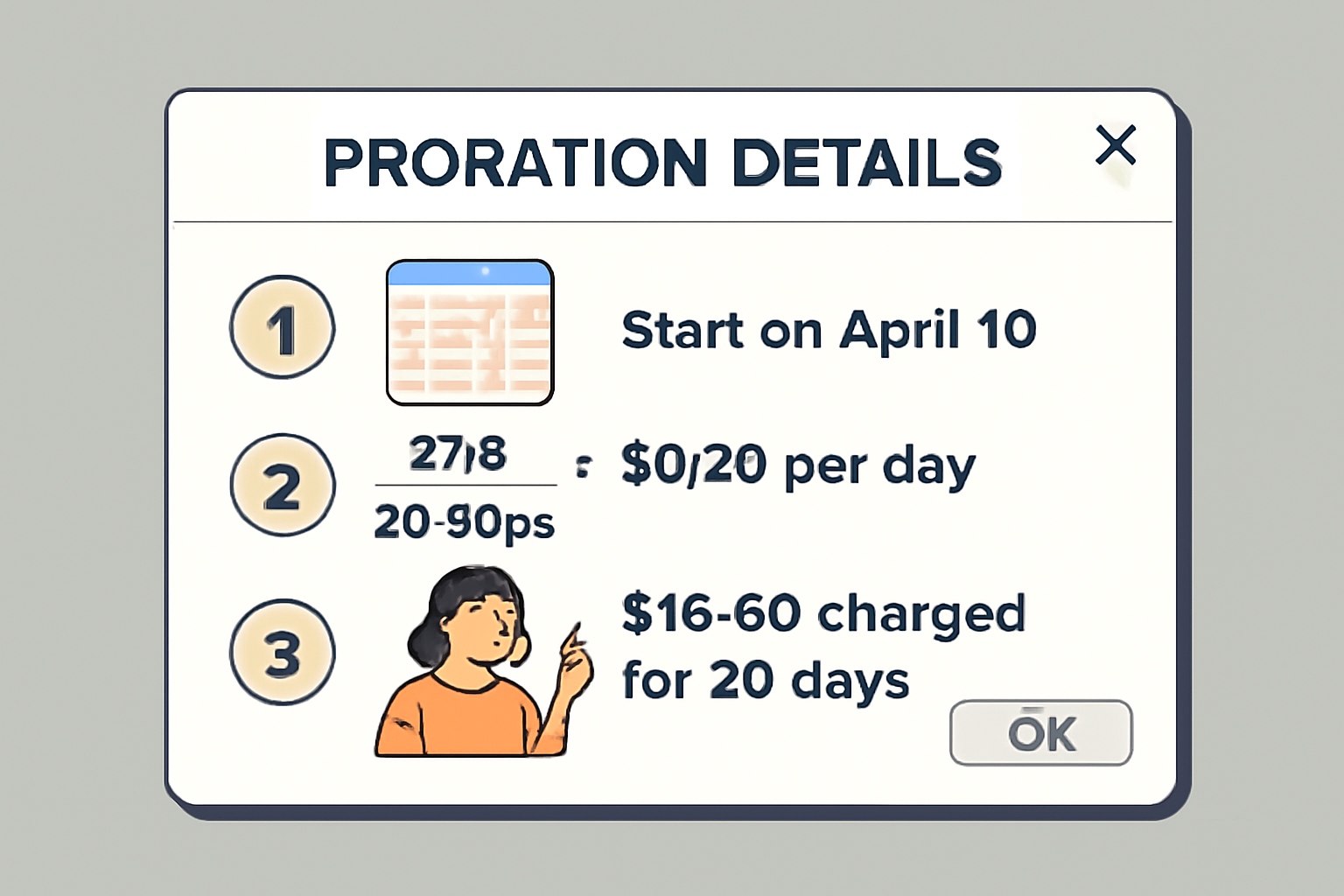Click the "$0/20 per day" rate text
The width and height of the screenshot is (1344, 896).
coord(798,465)
